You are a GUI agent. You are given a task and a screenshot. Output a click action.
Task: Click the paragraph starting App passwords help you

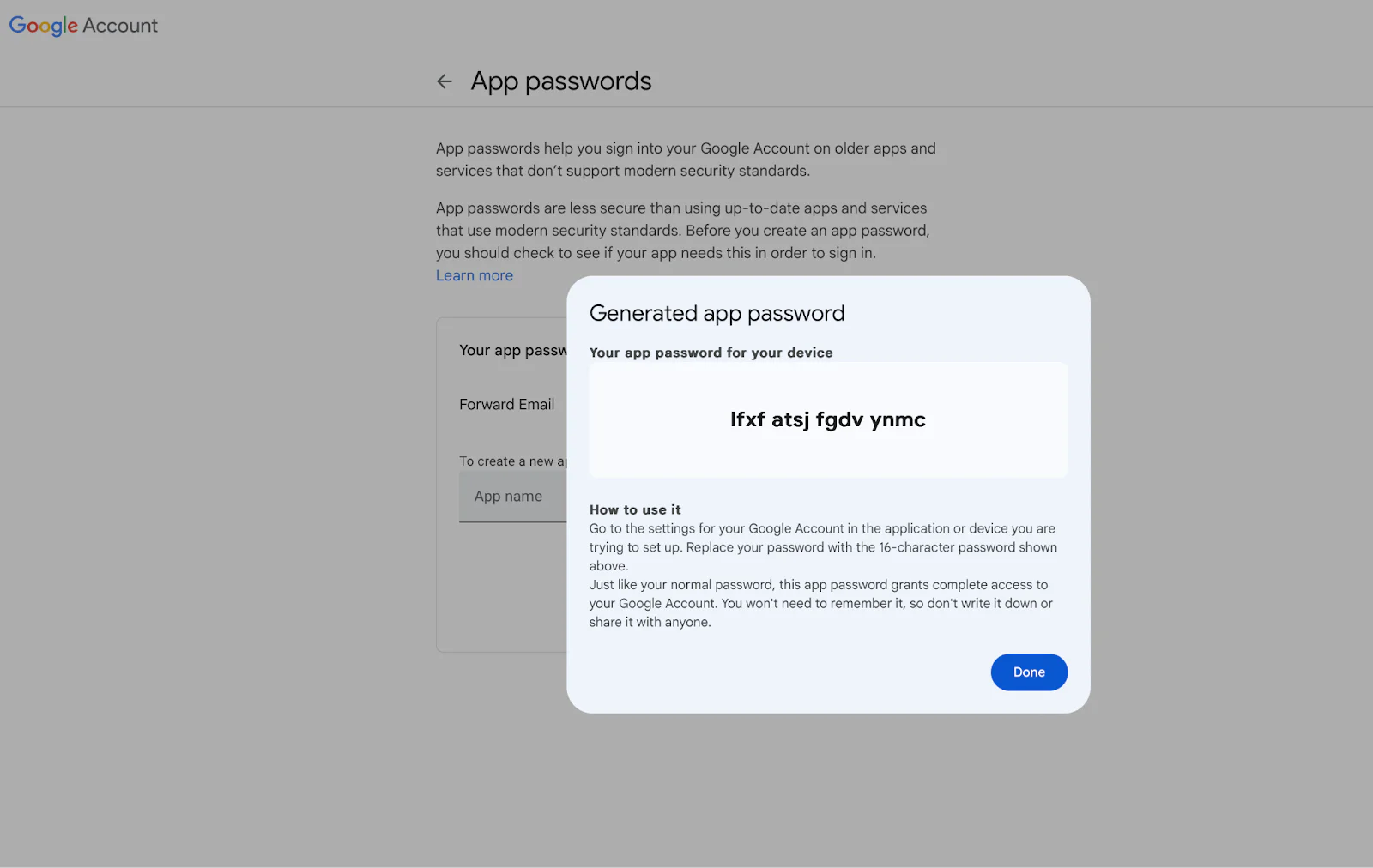[x=686, y=160]
